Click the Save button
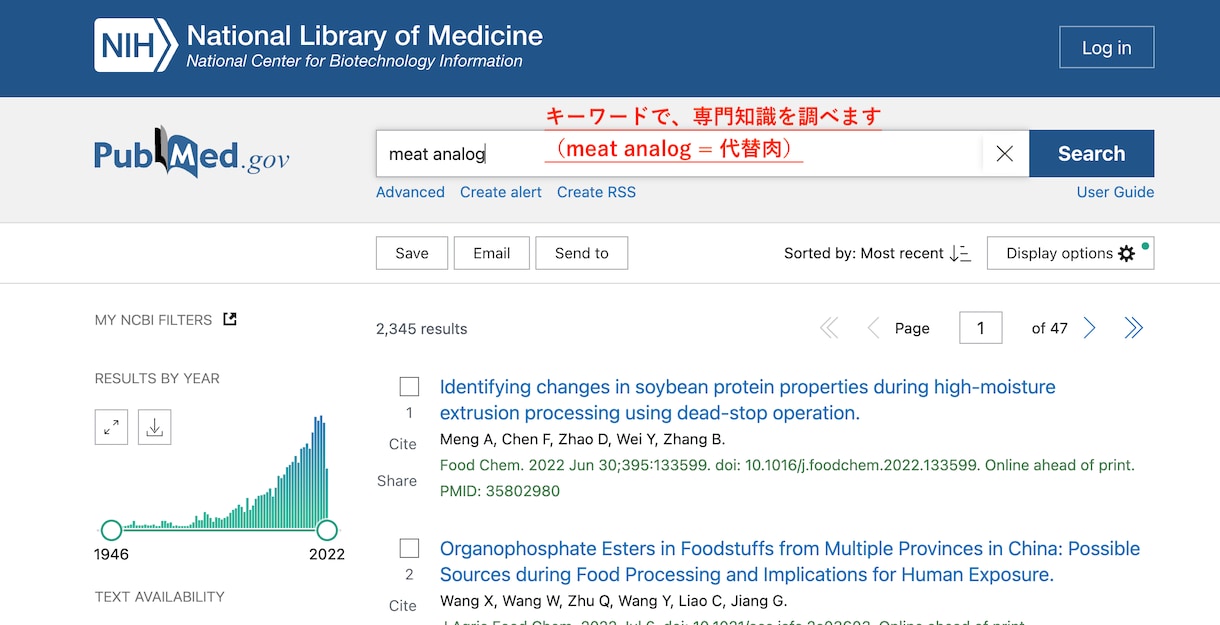Viewport: 1220px width, 625px height. pyautogui.click(x=411, y=253)
